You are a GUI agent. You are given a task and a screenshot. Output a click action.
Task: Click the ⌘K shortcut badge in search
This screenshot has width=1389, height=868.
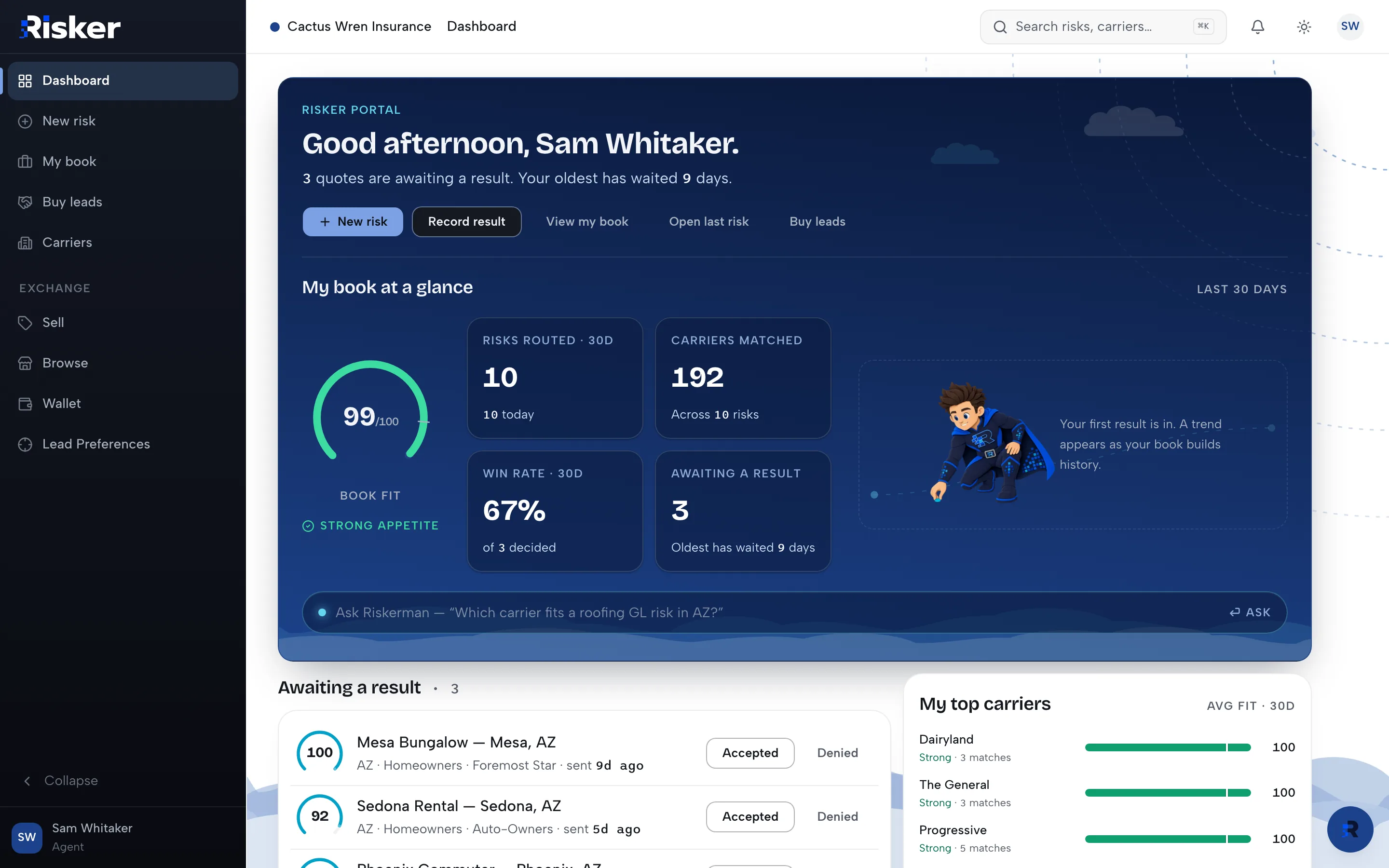1203,27
